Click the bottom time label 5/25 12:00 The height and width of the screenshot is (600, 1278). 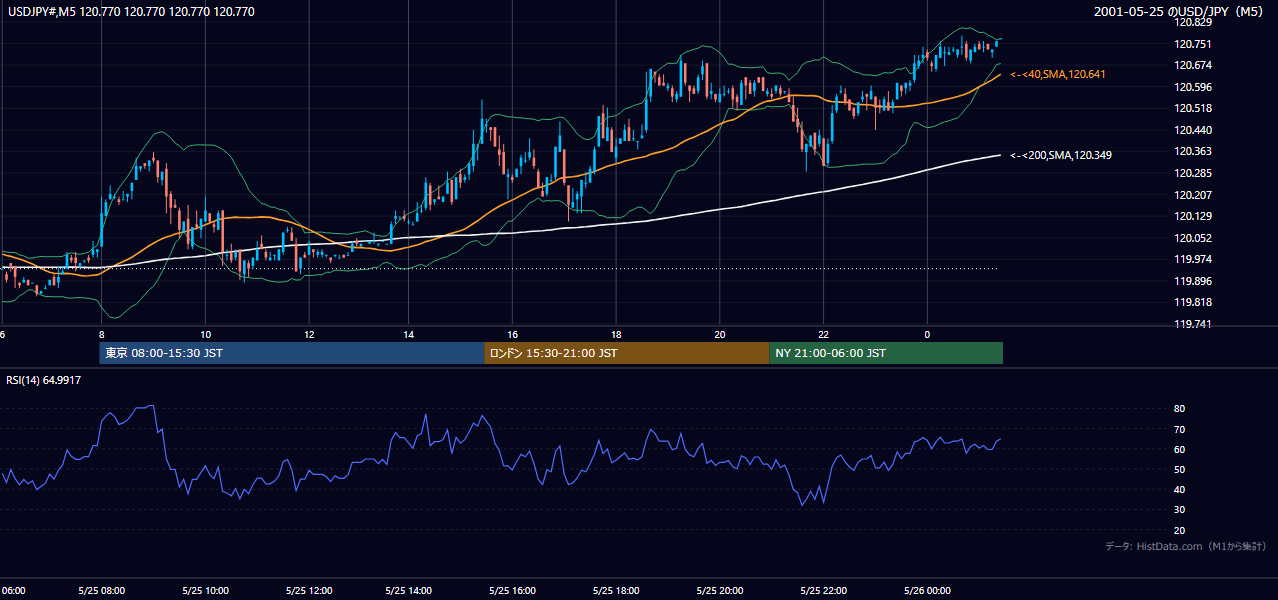[308, 590]
